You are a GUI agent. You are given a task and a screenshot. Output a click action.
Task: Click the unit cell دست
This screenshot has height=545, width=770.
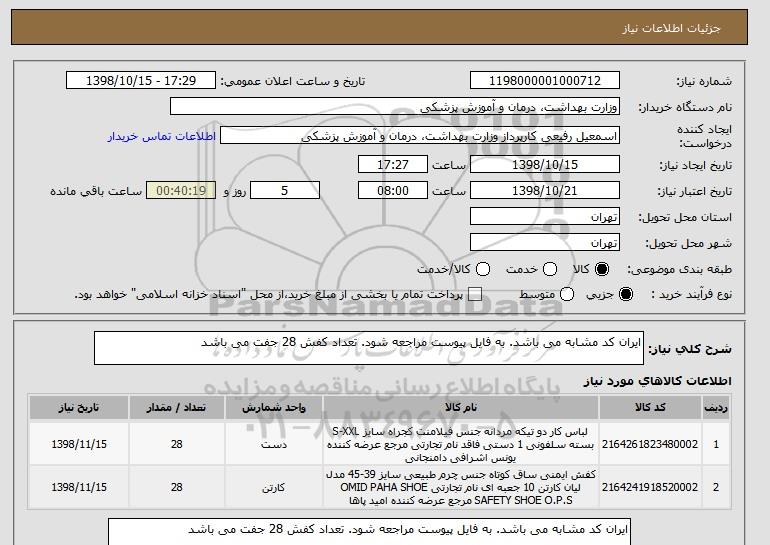point(274,444)
